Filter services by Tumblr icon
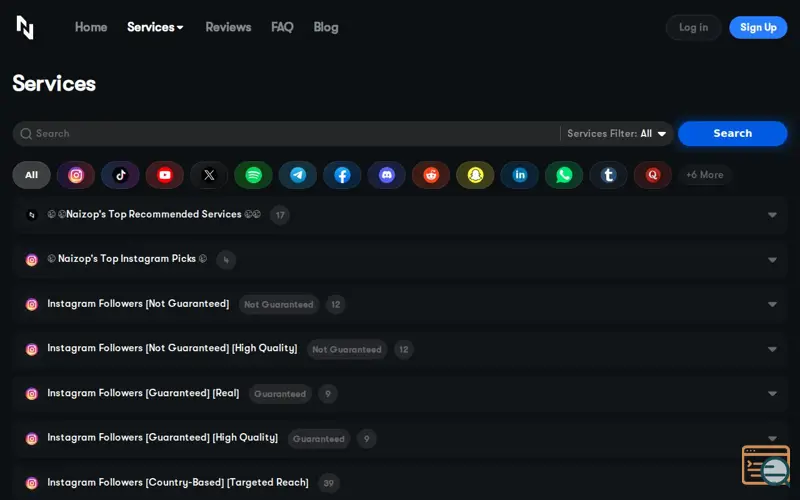The height and width of the screenshot is (500, 800). coord(609,175)
